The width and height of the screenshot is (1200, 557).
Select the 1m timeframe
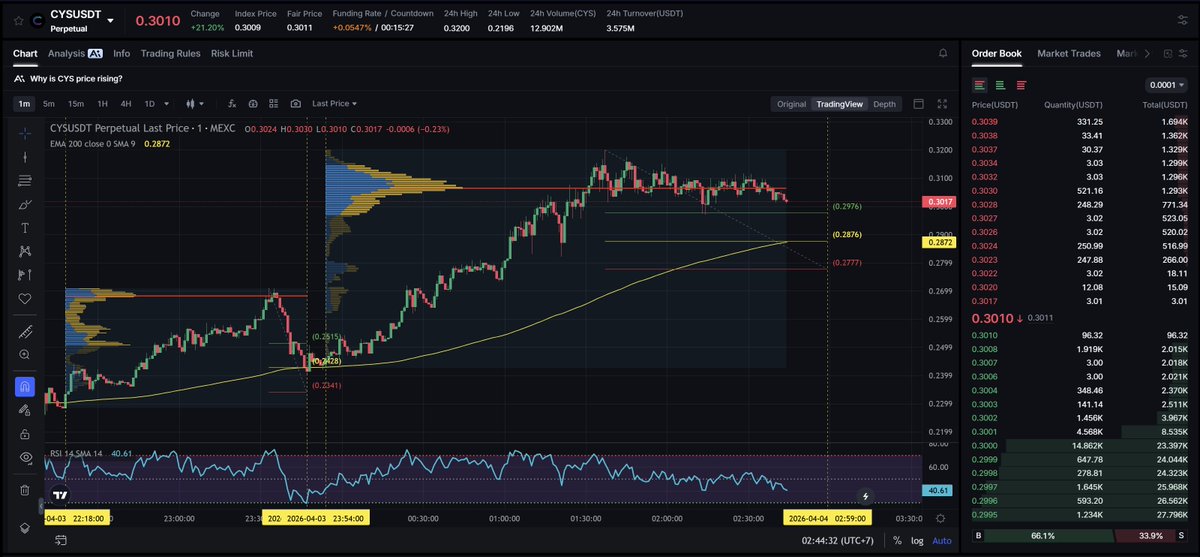click(24, 103)
